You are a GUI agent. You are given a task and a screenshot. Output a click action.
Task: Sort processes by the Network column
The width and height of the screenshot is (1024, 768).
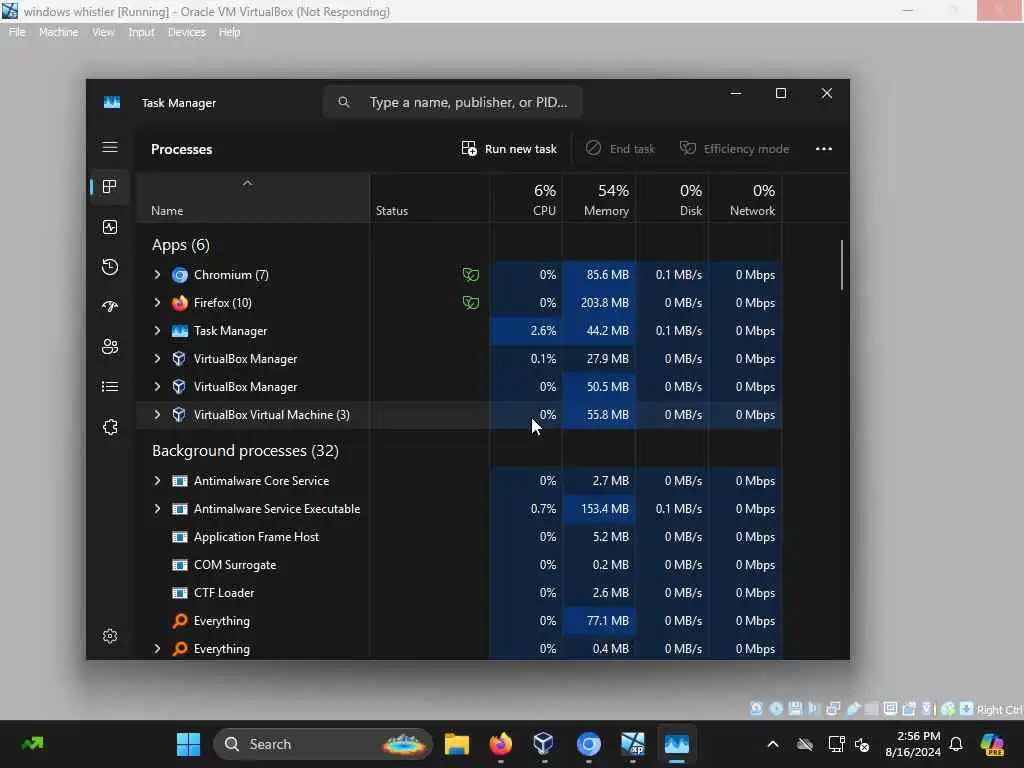pos(745,199)
